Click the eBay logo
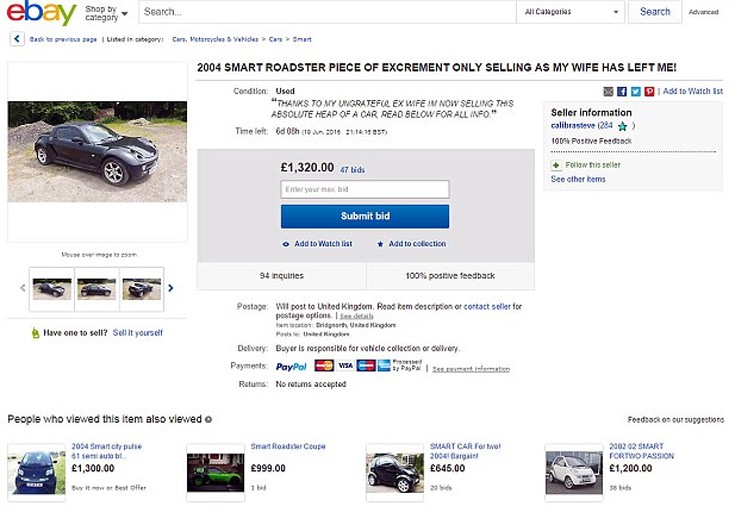Viewport: 735px width, 525px height. coord(41,13)
